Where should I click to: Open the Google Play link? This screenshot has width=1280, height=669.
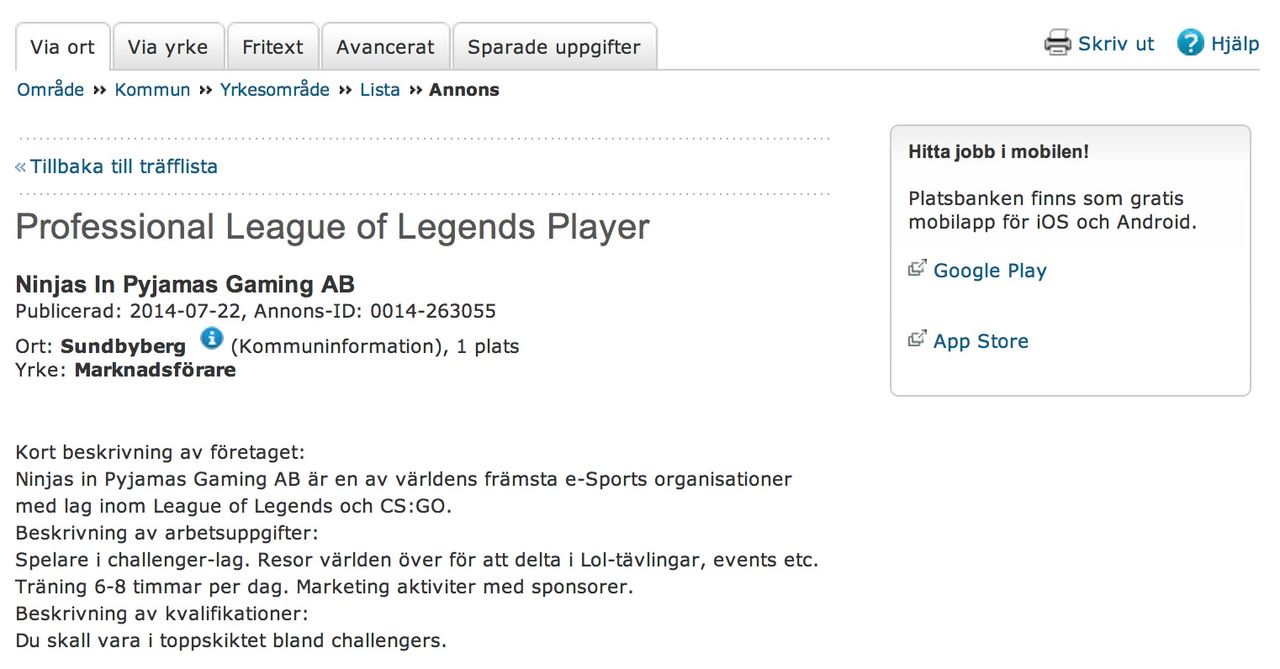click(990, 271)
